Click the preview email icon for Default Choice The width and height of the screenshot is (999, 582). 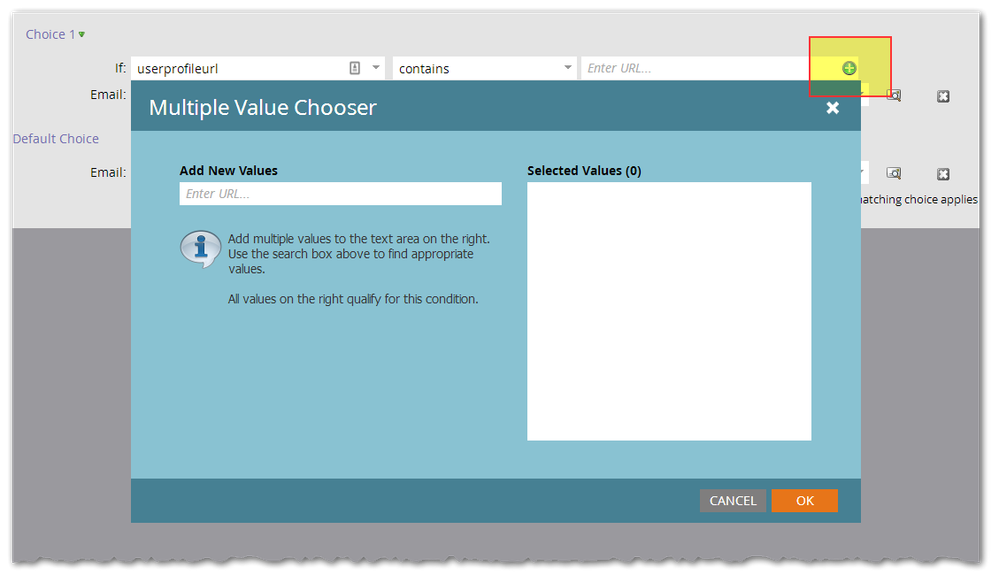894,173
